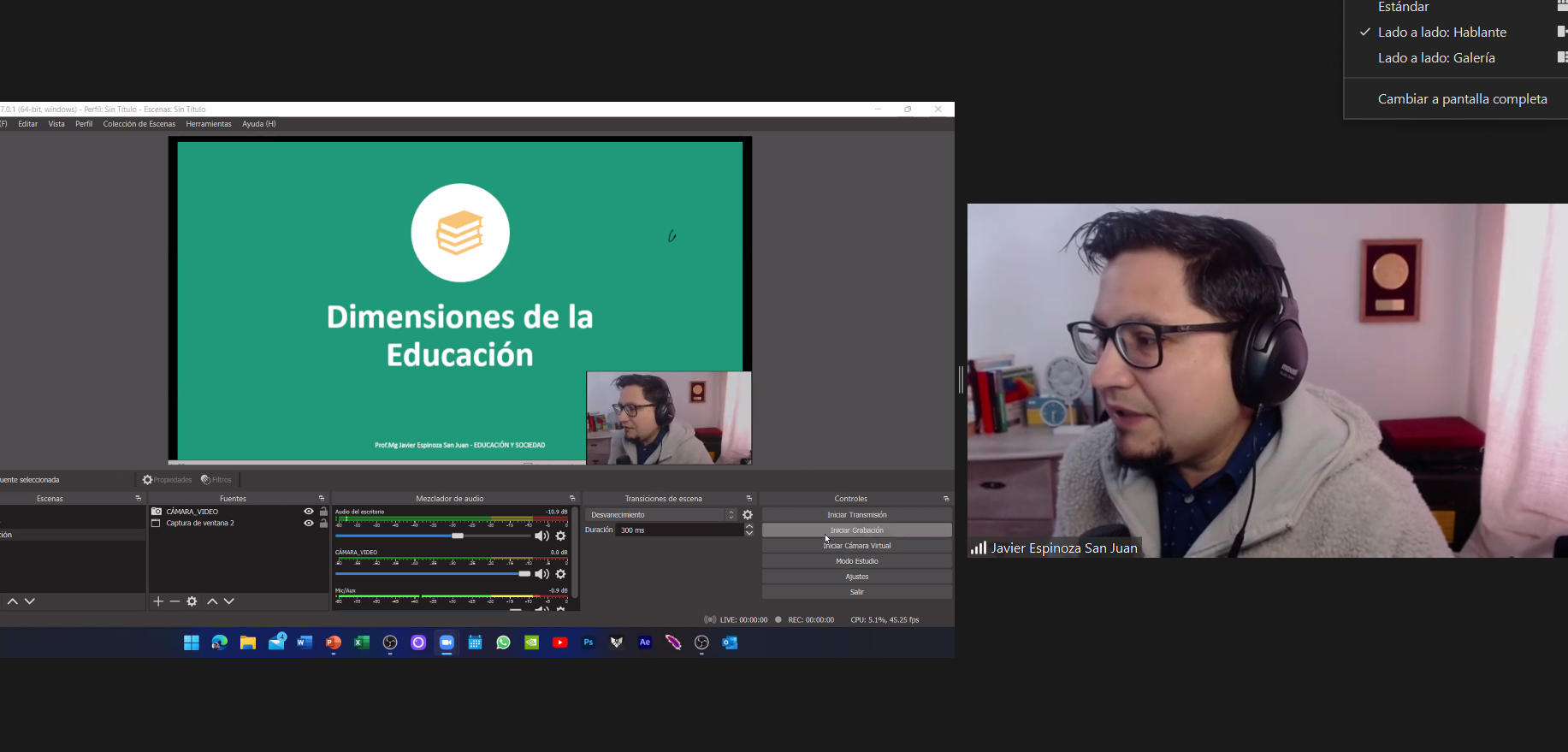Image resolution: width=1568 pixels, height=752 pixels.
Task: Open Colección de Escenas menu
Action: coord(139,124)
